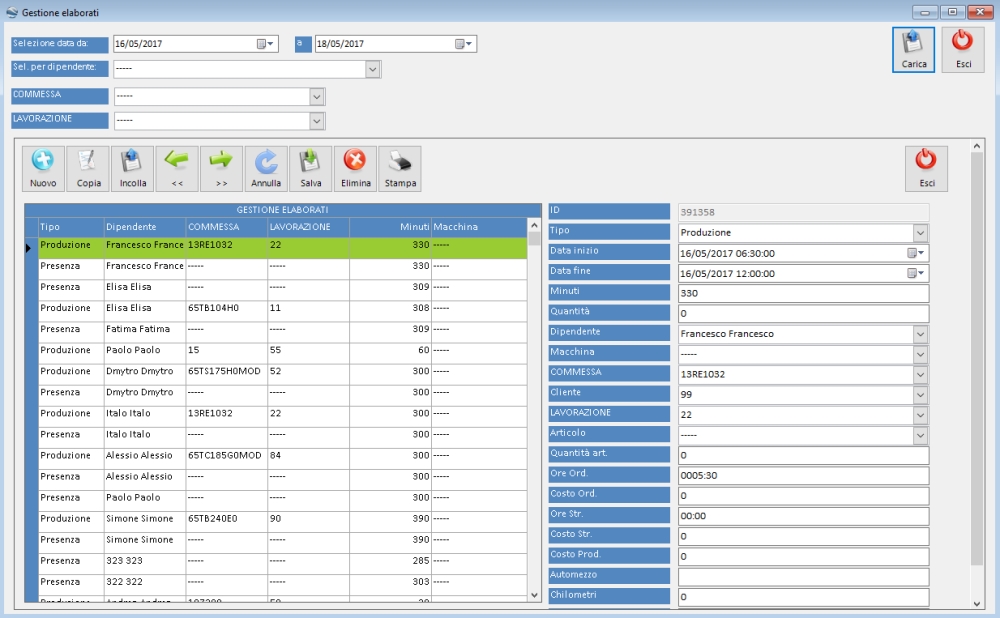Open the Tipo dropdown showing Produzione
This screenshot has height=618, width=1000.
[920, 233]
